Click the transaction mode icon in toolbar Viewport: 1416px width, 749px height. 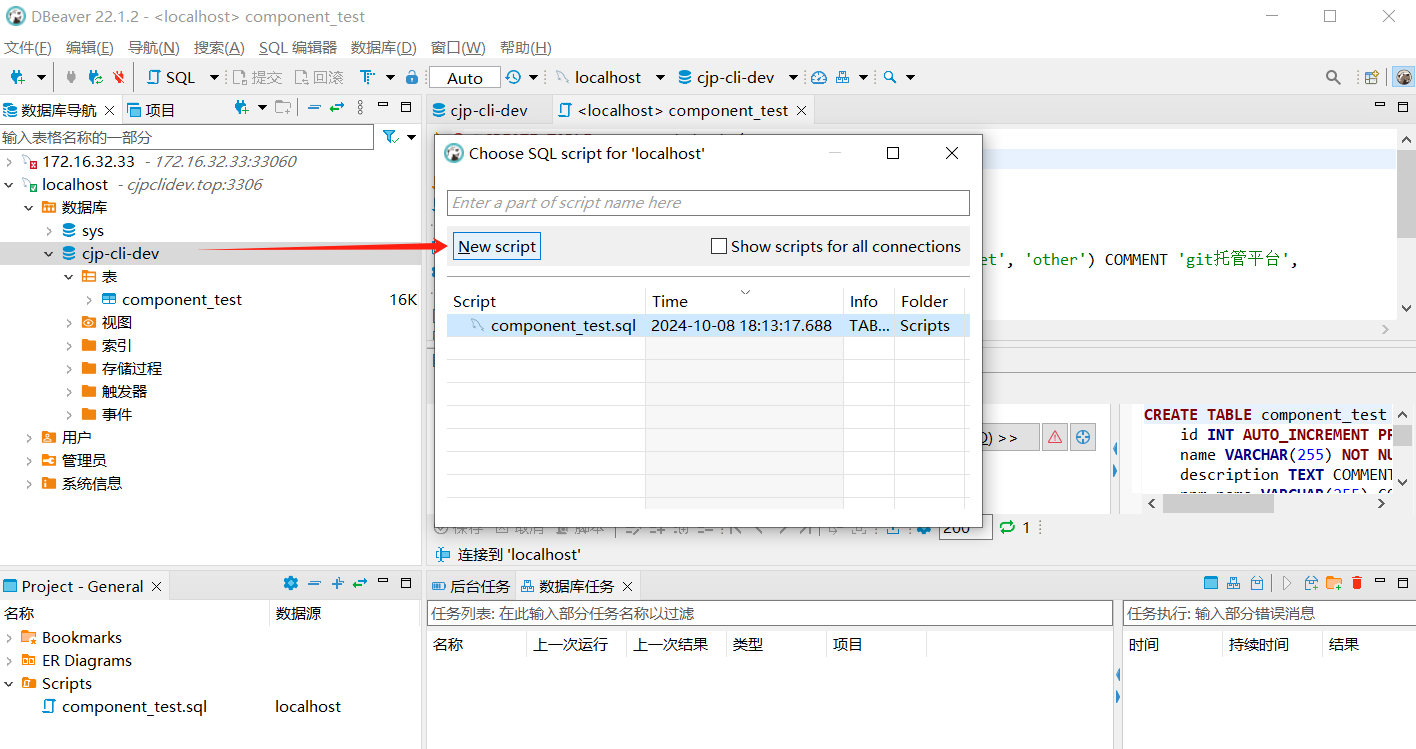coord(366,77)
